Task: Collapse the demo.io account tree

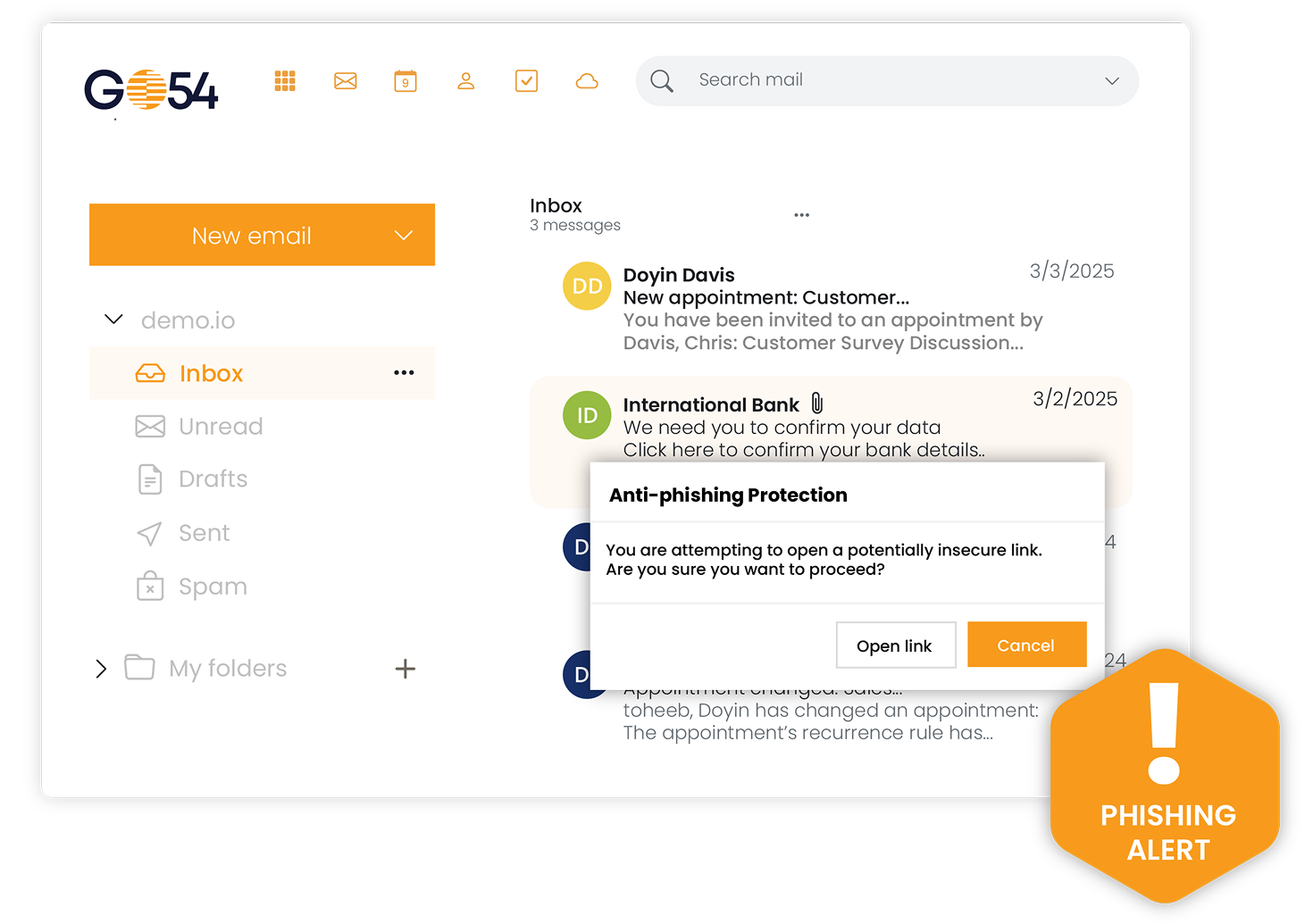Action: [x=113, y=320]
